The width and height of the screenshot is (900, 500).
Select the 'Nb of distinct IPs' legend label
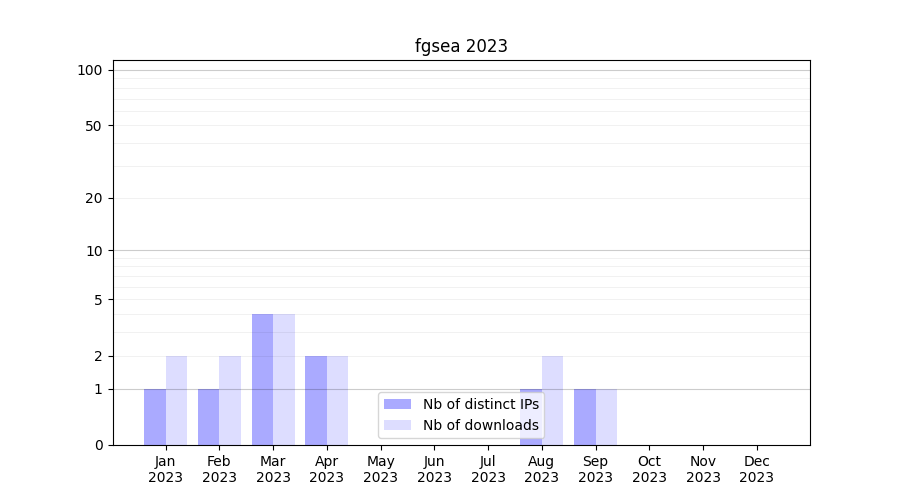(480, 404)
